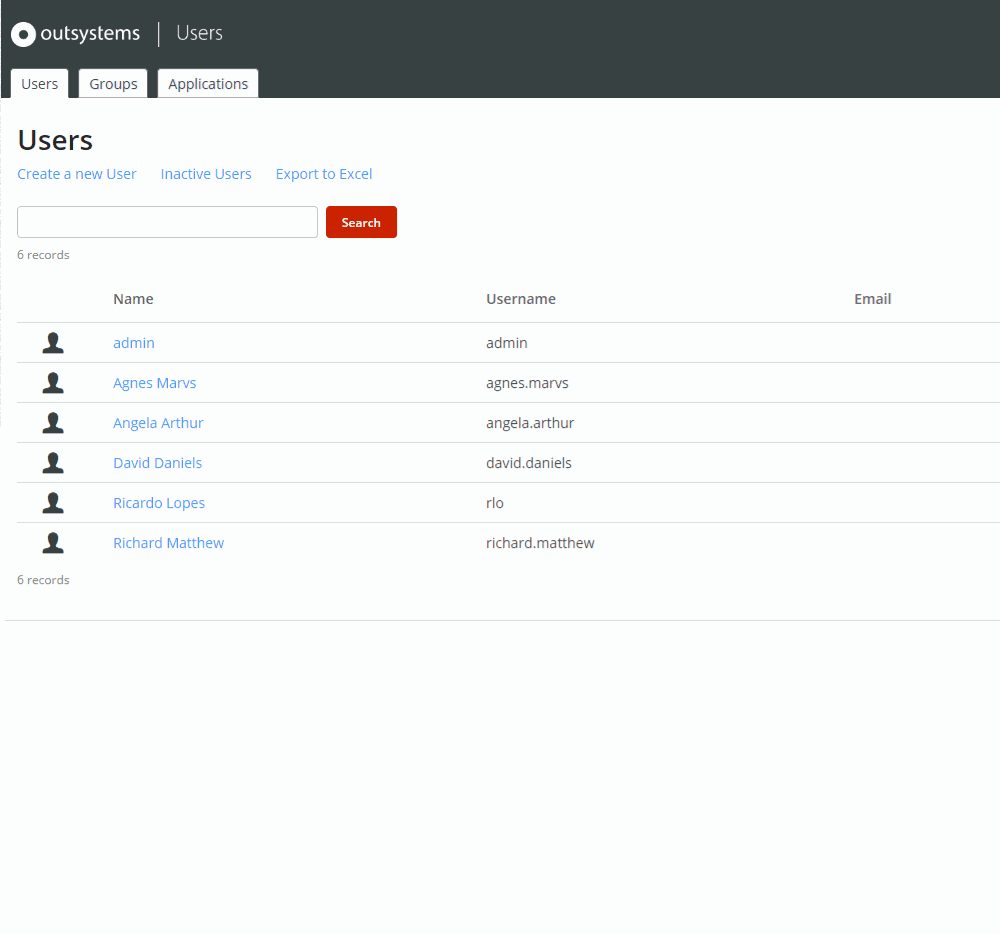Image resolution: width=1000 pixels, height=935 pixels.
Task: Click David Daniels avatar icon
Action: (52, 462)
